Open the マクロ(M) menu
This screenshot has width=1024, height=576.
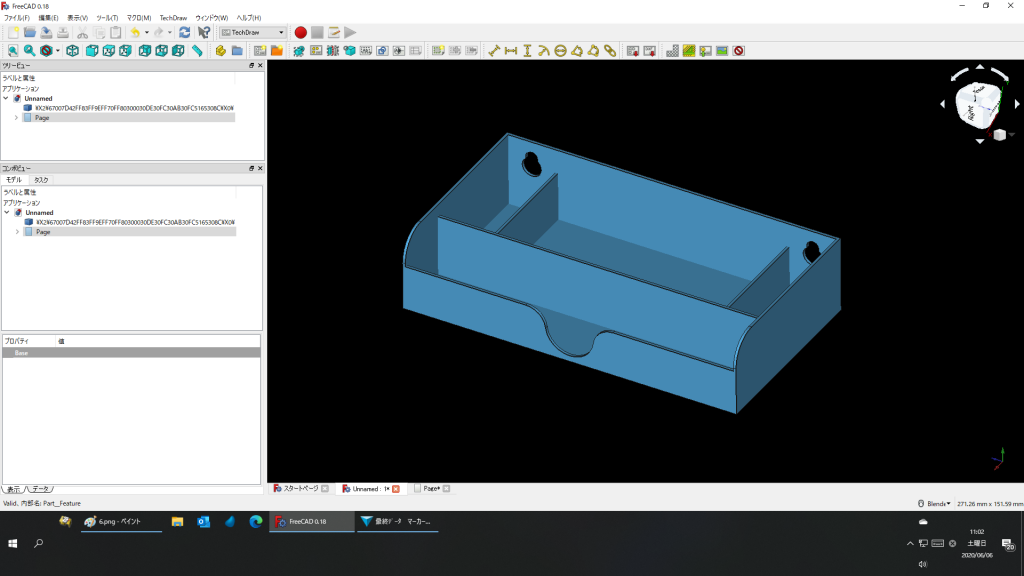[138, 18]
